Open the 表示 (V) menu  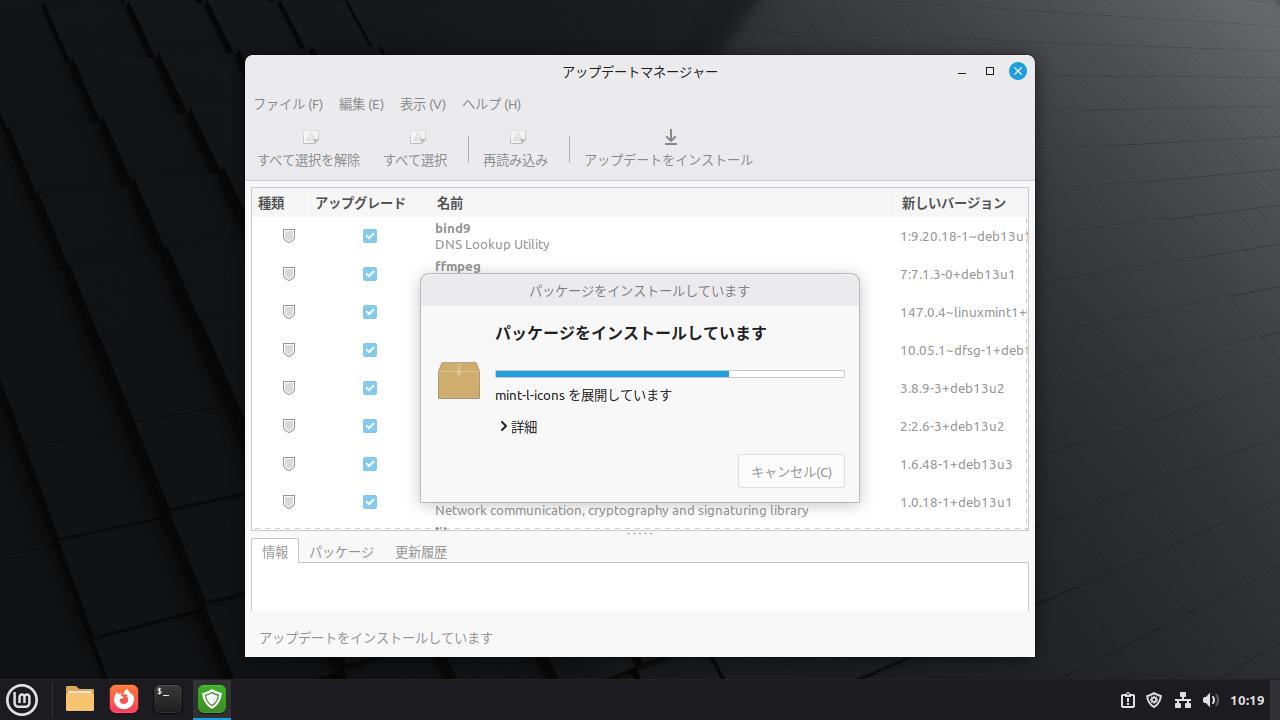tap(422, 104)
